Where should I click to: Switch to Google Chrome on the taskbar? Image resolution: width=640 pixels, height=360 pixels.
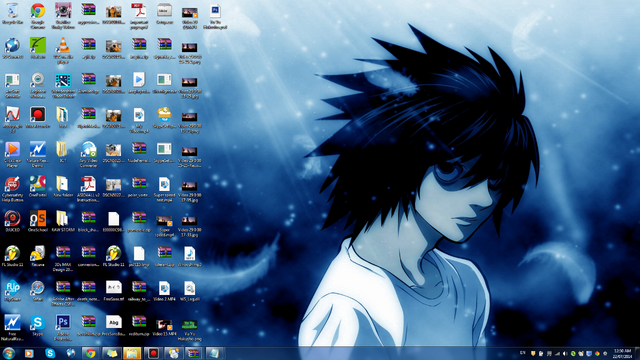click(x=91, y=353)
